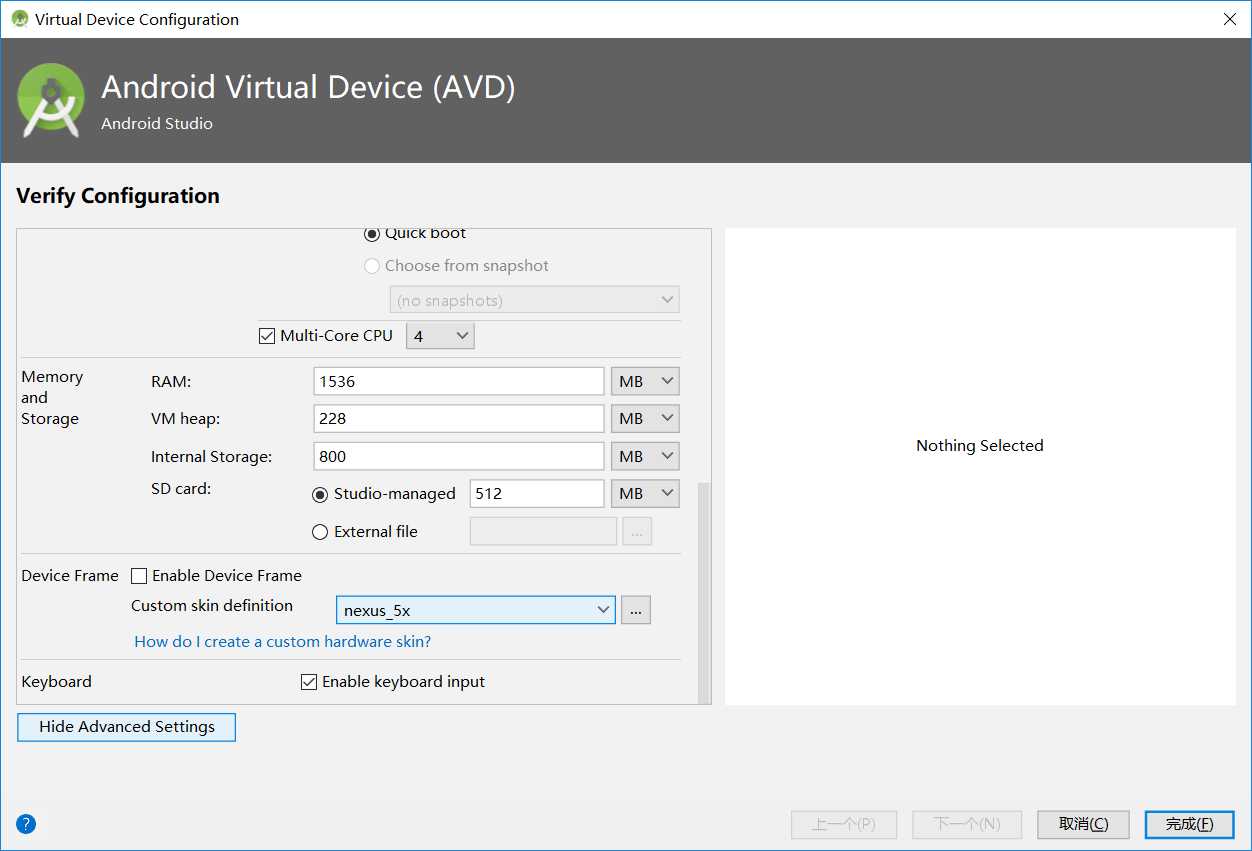Screen dimensions: 1252x851
Task: Click the blue help question mark icon
Action: (x=26, y=824)
